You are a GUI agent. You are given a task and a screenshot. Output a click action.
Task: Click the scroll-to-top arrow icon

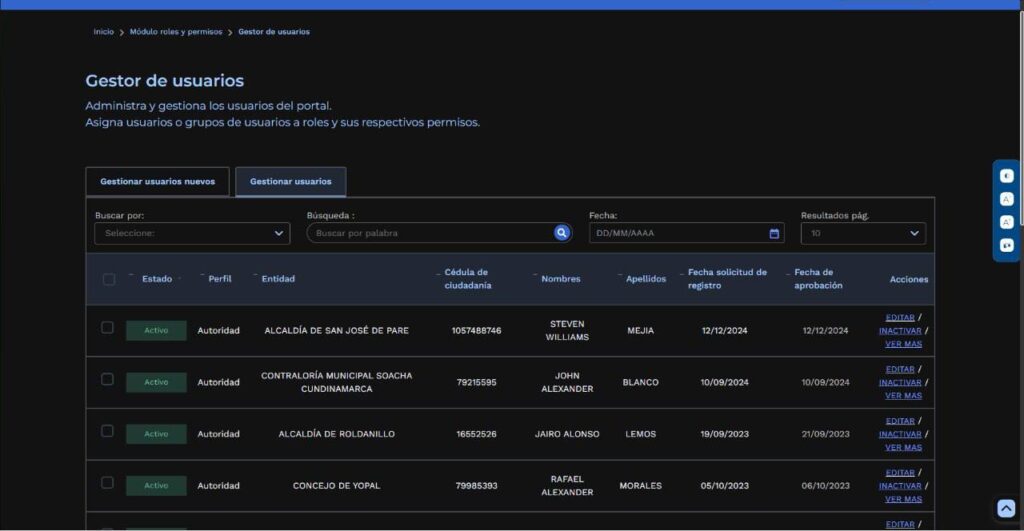tap(1006, 508)
